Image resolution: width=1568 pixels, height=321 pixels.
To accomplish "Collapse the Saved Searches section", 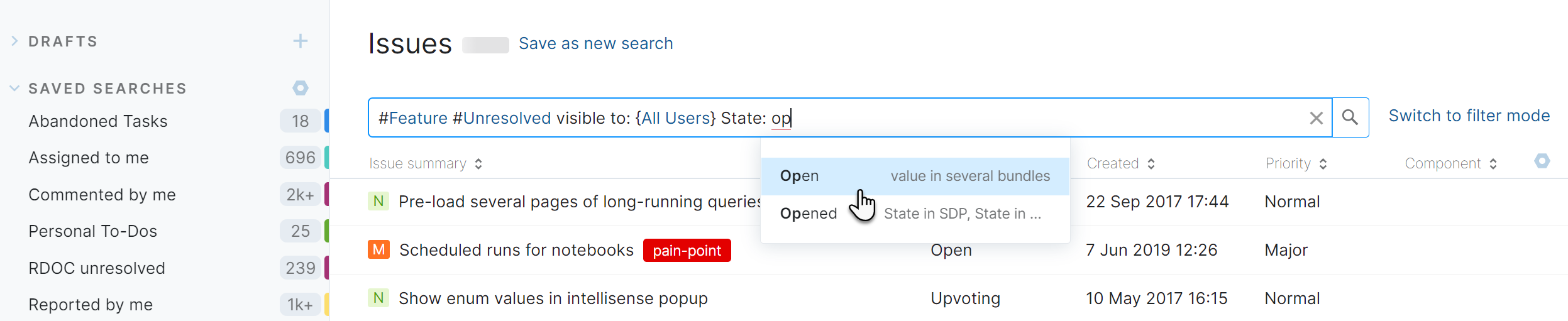I will coord(15,89).
